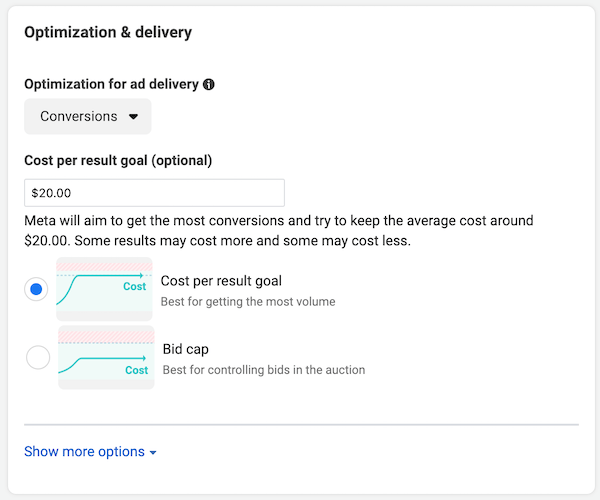Screen dimensions: 600x500
Task: Click "Best for controlling bids in the auction" text
Action: 264,370
